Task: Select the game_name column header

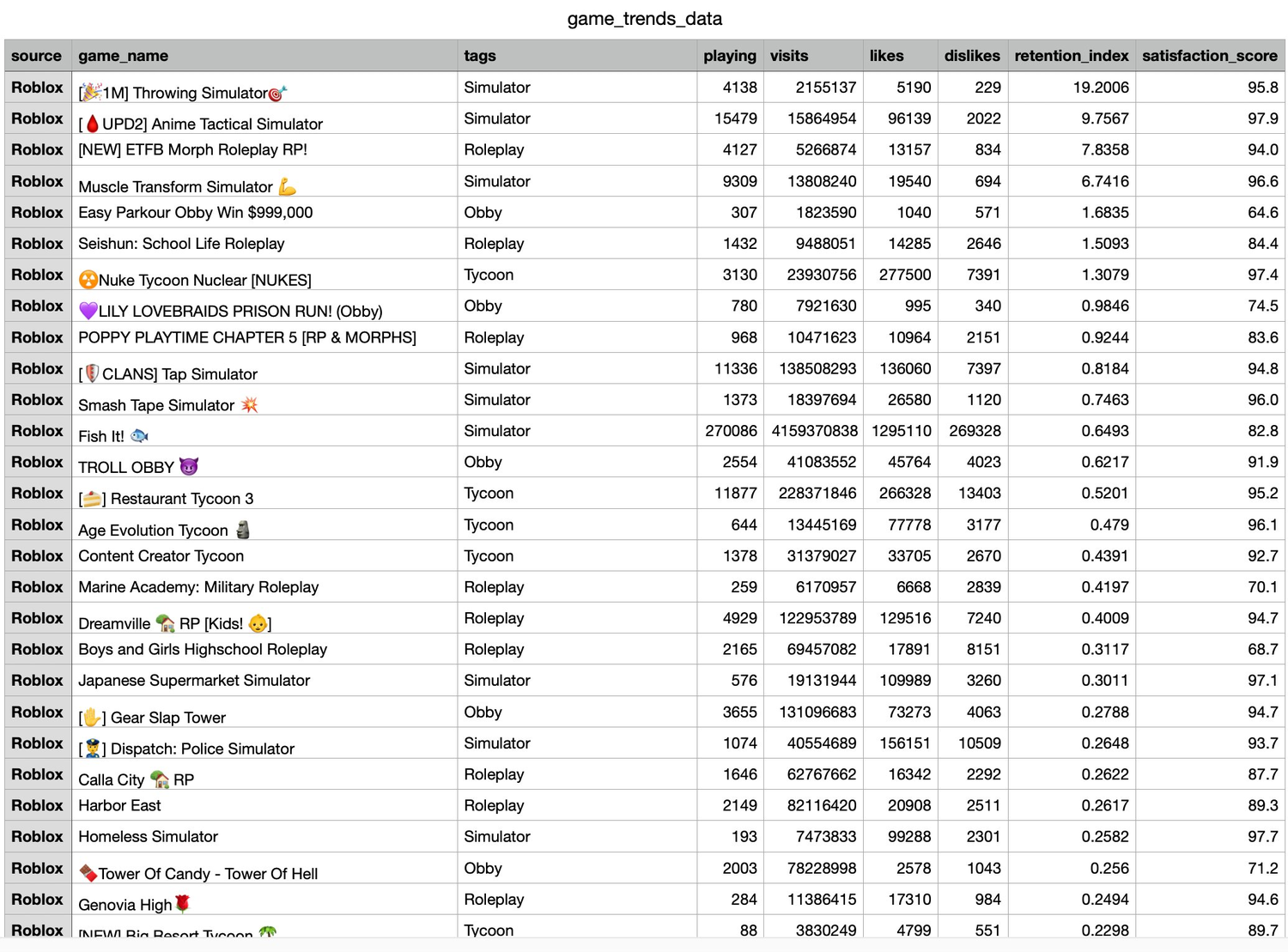Action: tap(264, 56)
